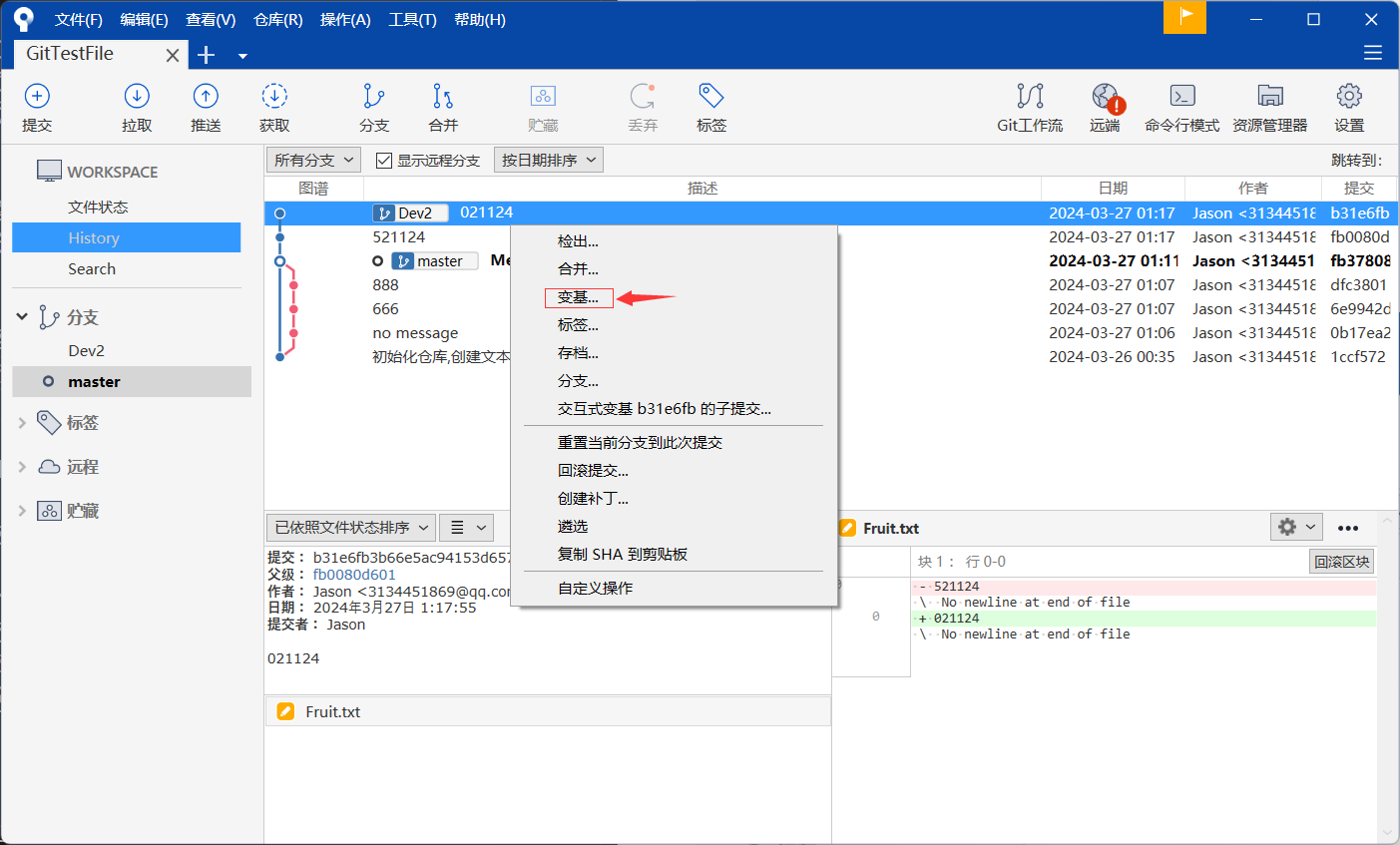This screenshot has height=845, width=1400.
Task: Open the 已依照文件状态排序 dropdown
Action: pyautogui.click(x=351, y=527)
